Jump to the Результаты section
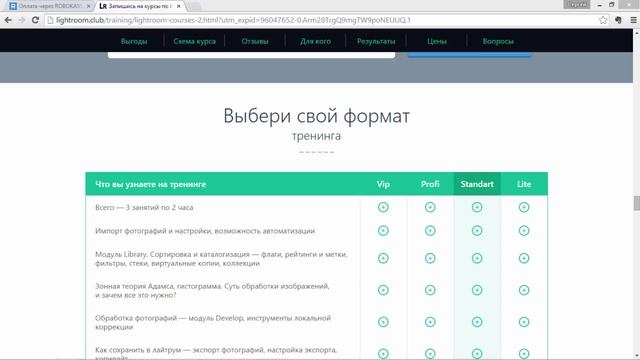This screenshot has height=360, width=640. (376, 41)
